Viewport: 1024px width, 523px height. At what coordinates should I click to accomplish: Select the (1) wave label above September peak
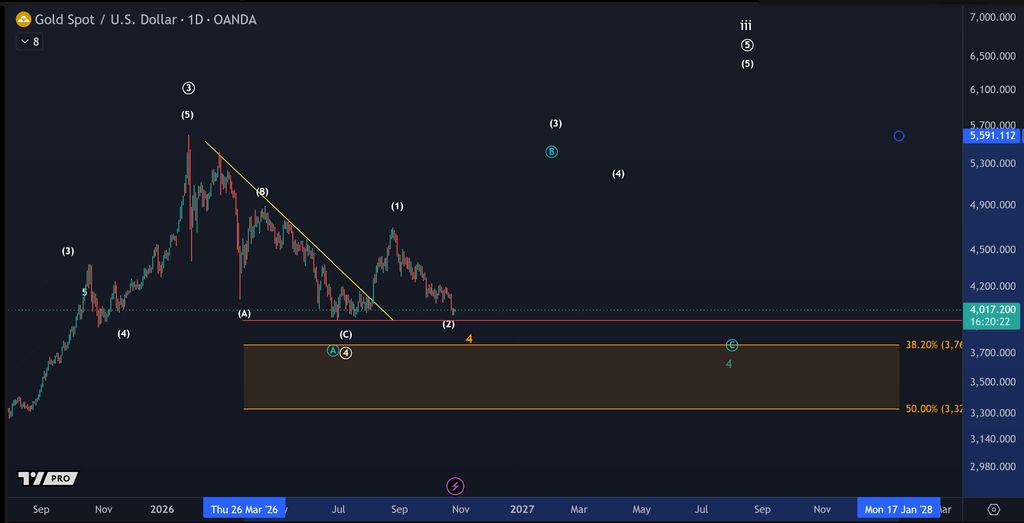(x=397, y=206)
